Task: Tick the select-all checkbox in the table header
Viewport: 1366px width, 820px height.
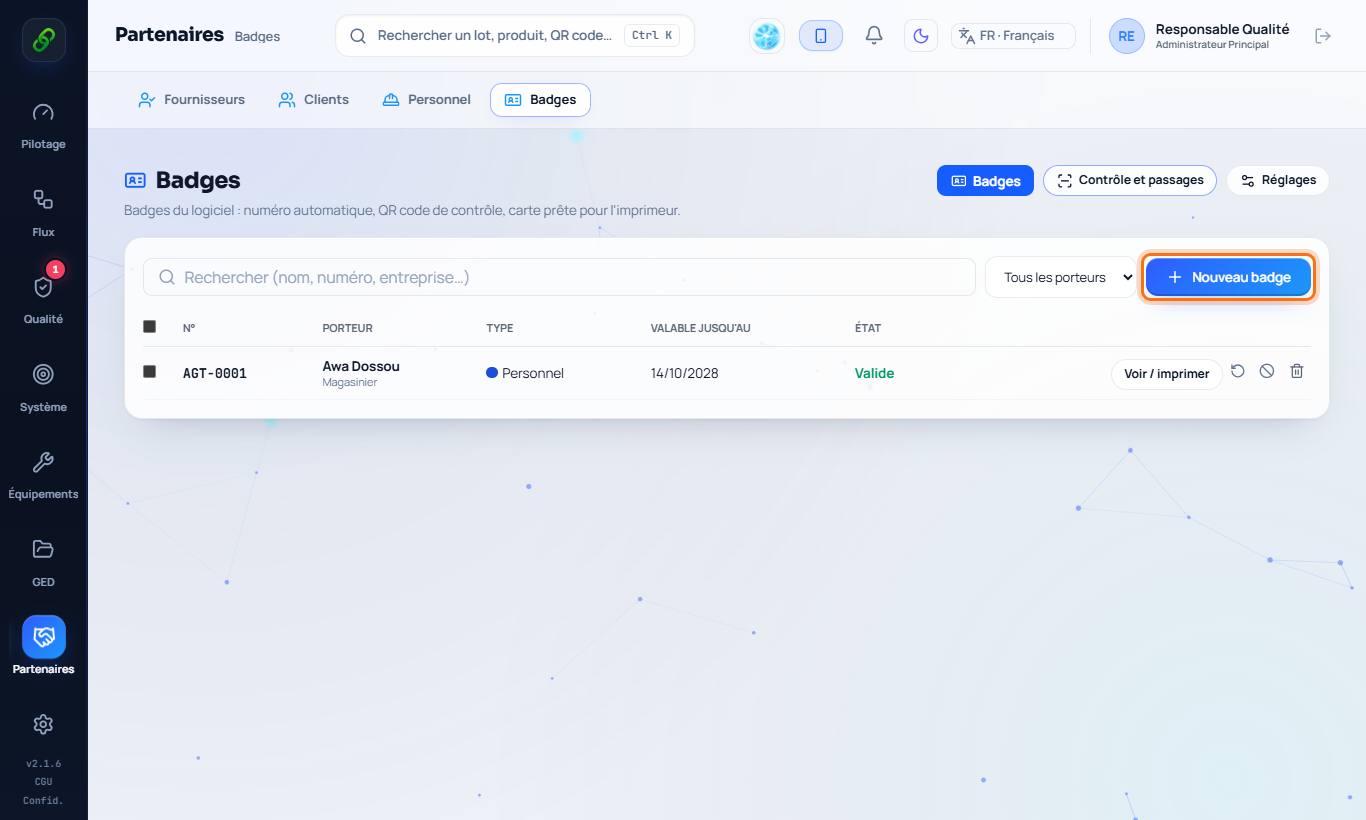Action: coord(150,326)
